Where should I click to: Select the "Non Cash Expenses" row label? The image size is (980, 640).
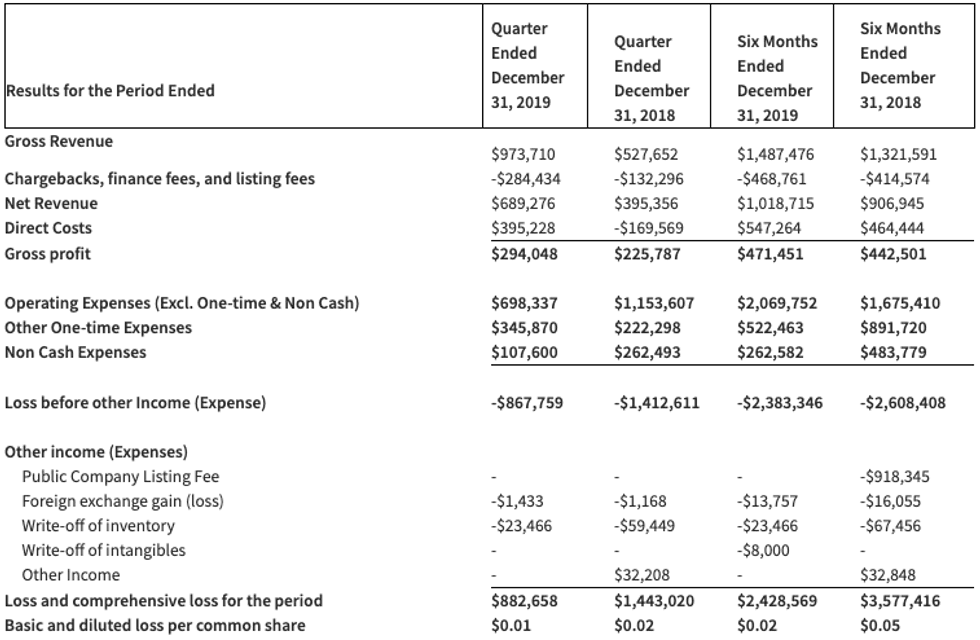[x=75, y=352]
